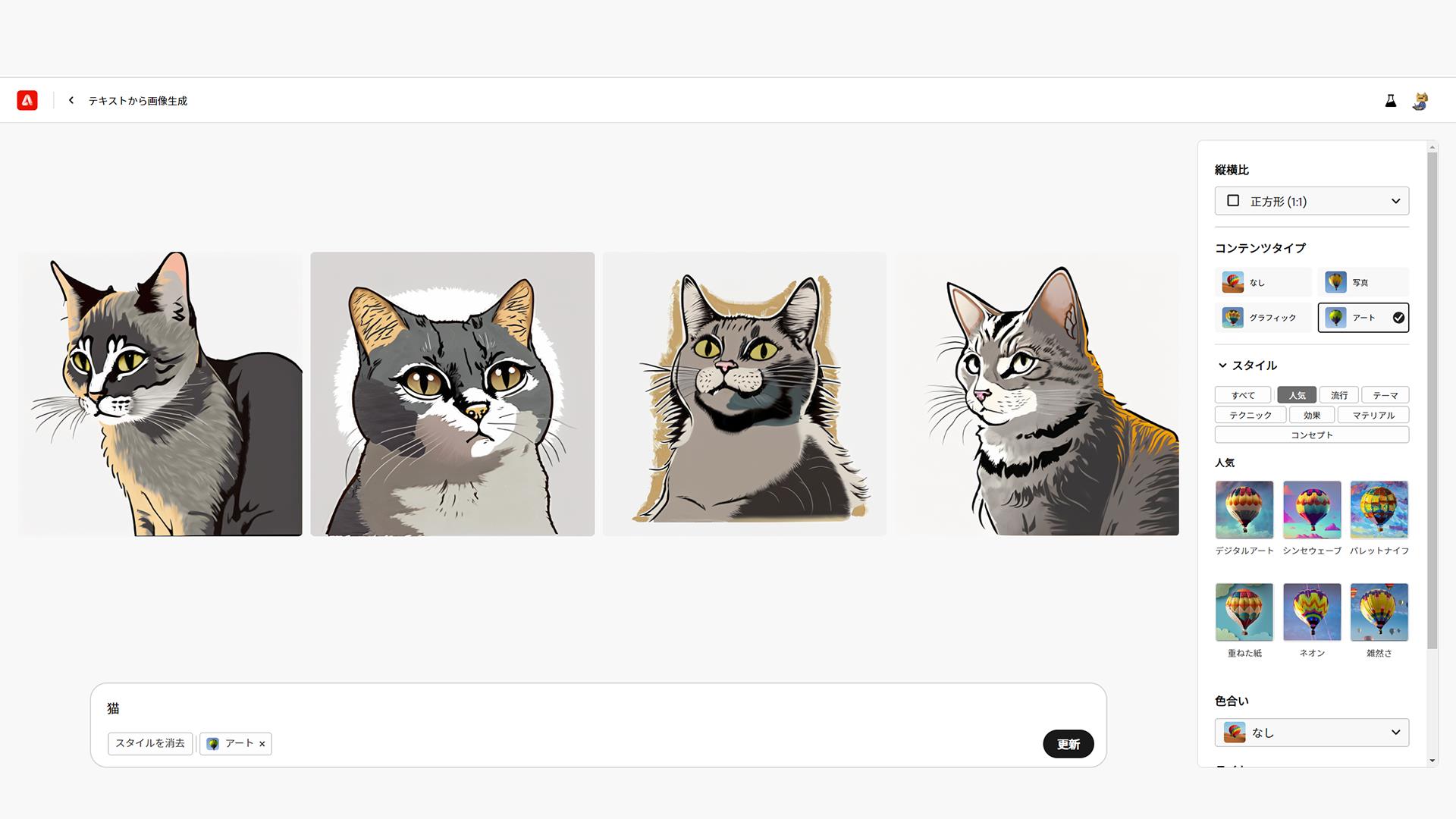This screenshot has width=1456, height=819.
Task: Select the パレットナイフ style icon
Action: (1379, 510)
